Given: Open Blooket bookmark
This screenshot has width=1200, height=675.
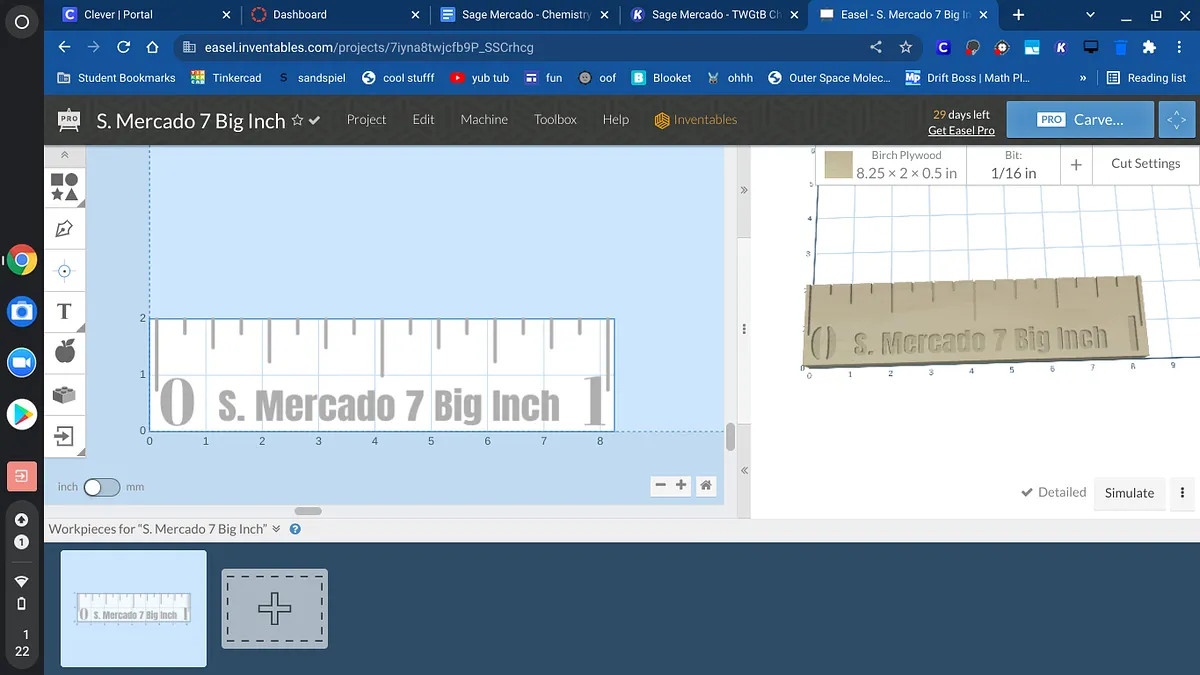Looking at the screenshot, I should [x=661, y=78].
